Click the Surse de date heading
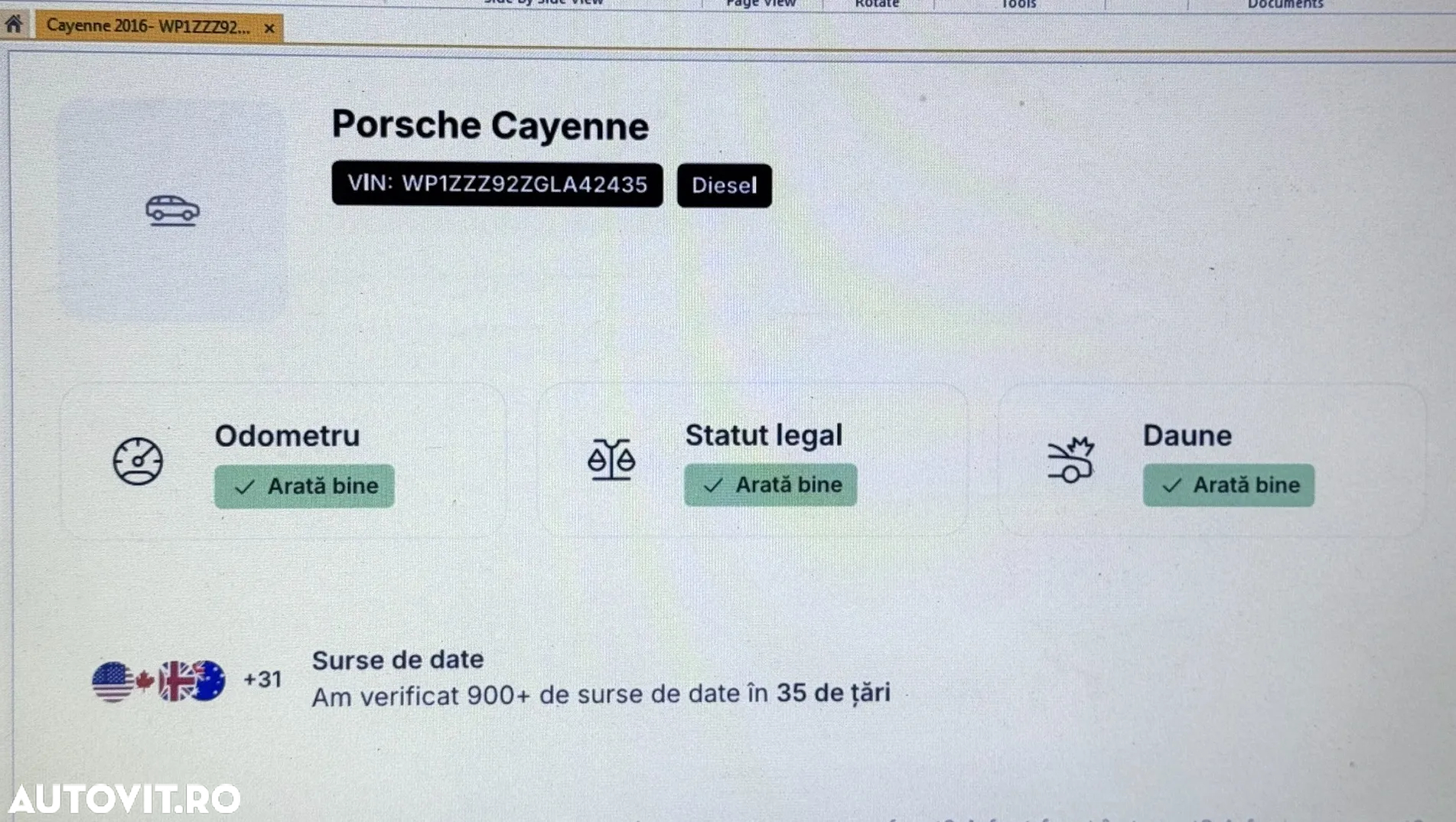Viewport: 1456px width, 822px height. tap(398, 660)
